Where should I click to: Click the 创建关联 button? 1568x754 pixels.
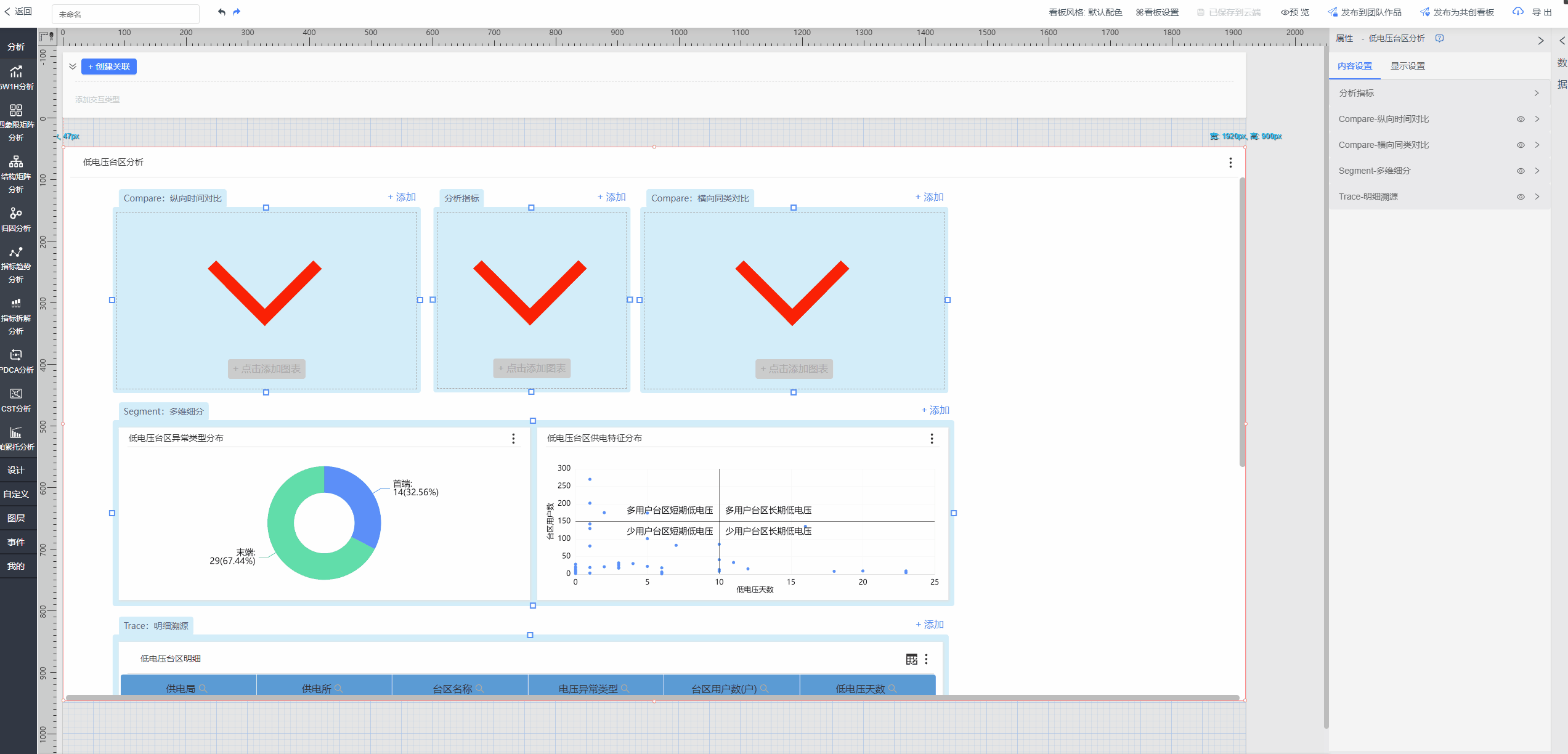point(109,67)
